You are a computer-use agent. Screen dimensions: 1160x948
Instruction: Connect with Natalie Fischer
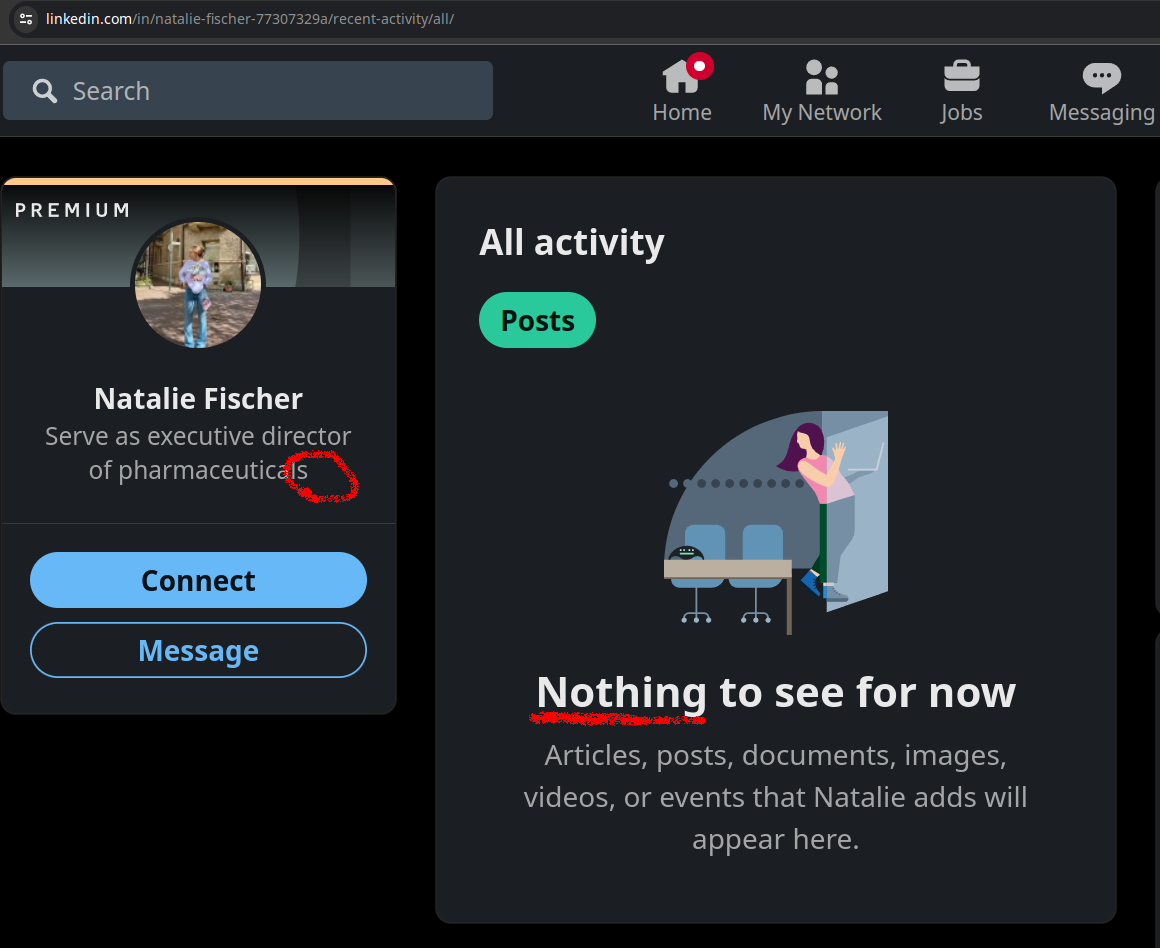[198, 580]
